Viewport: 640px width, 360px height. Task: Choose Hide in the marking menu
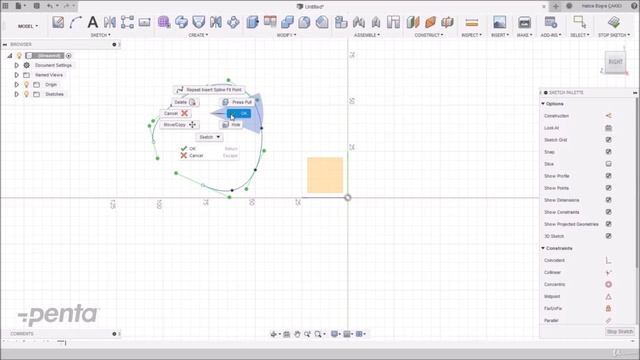(x=231, y=124)
